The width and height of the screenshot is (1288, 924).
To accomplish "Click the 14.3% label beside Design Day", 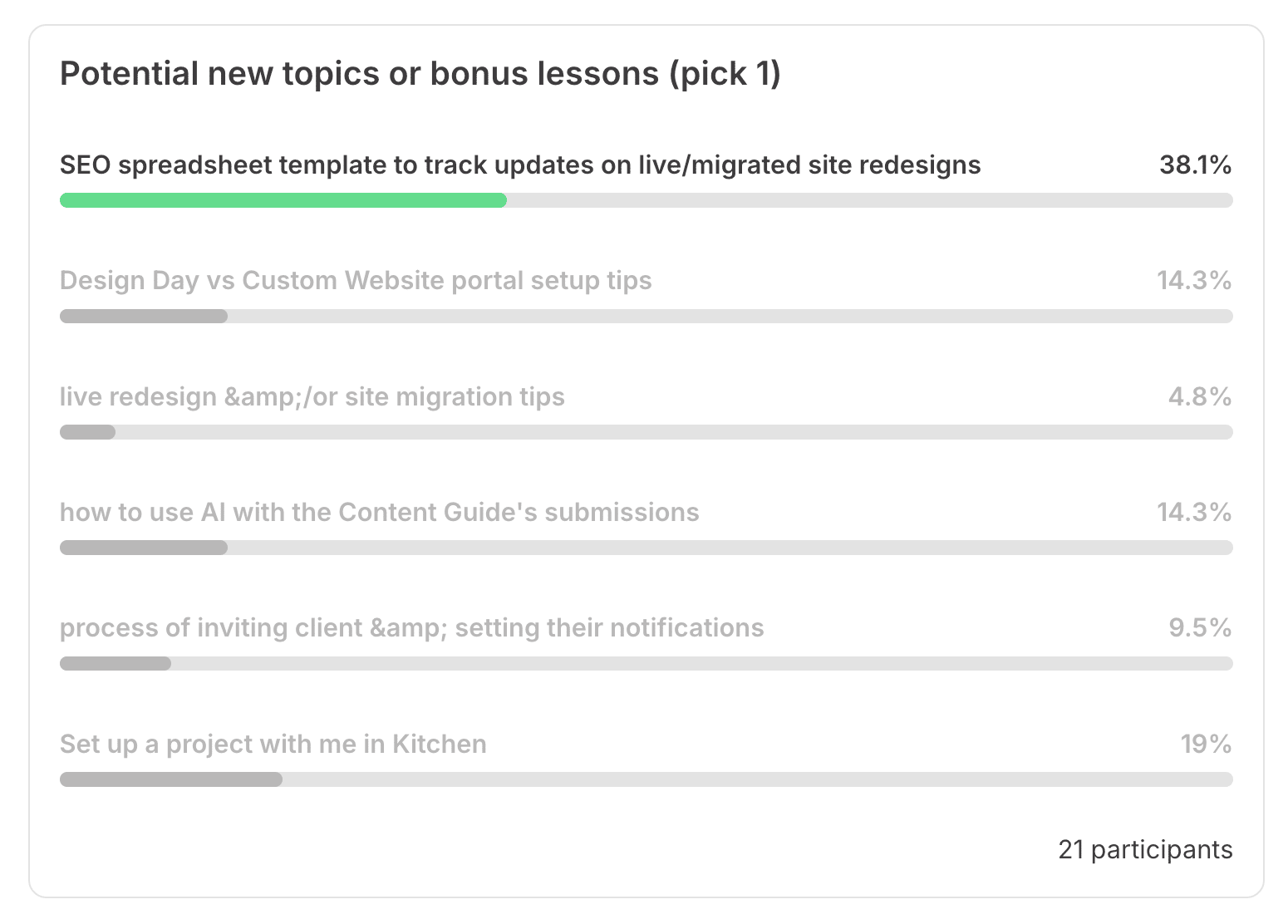I will [x=1194, y=281].
